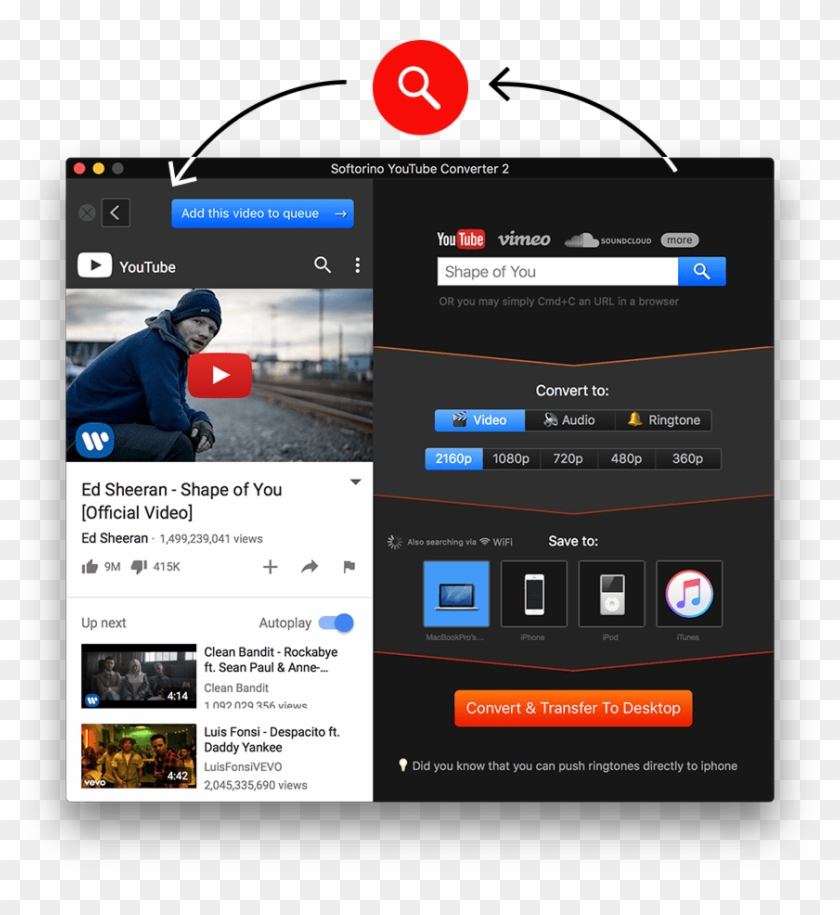Select the 1080p resolution option

(511, 459)
